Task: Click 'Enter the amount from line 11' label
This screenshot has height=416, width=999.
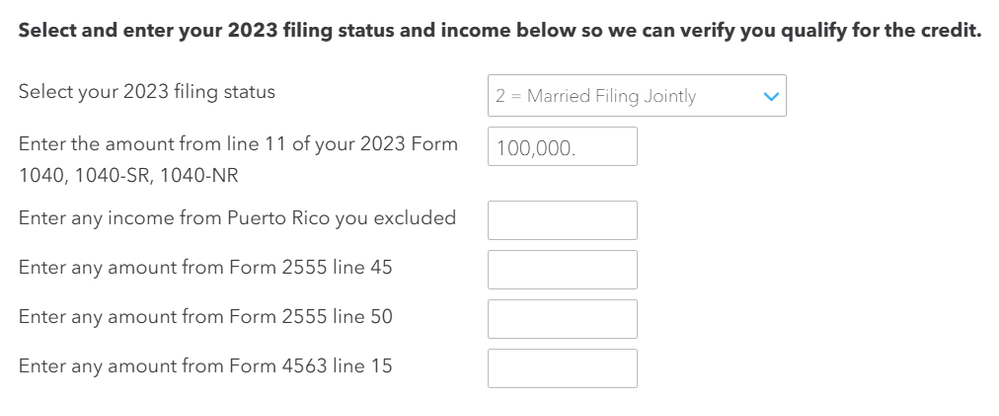Action: pyautogui.click(x=150, y=144)
